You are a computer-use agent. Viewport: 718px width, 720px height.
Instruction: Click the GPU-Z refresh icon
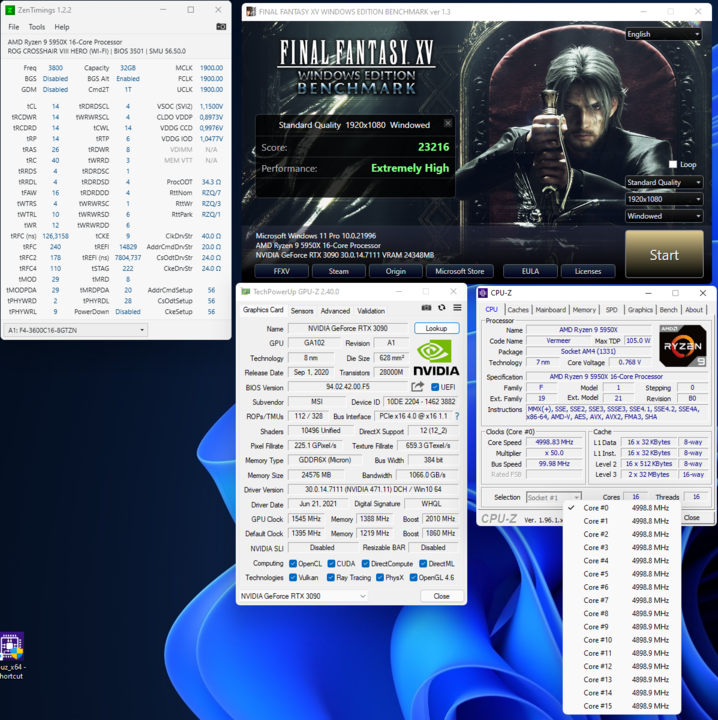(x=442, y=309)
